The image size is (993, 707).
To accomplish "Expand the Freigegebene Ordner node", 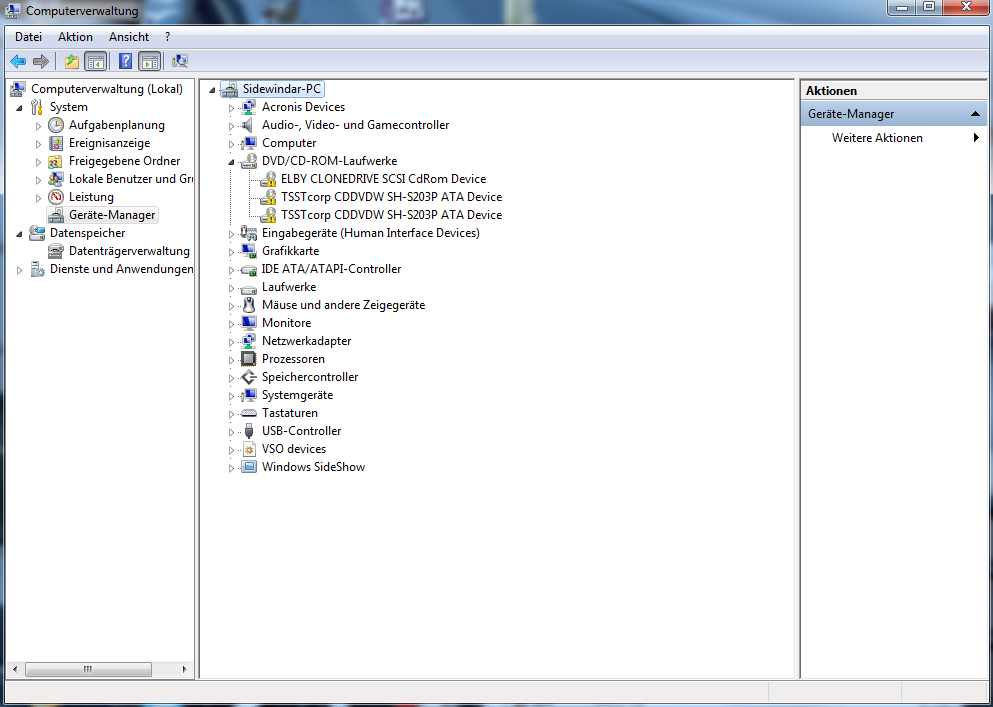I will (x=39, y=162).
